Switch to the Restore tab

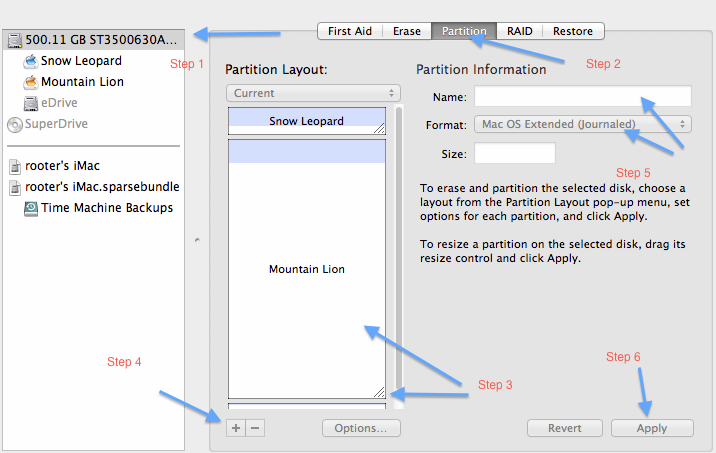click(x=573, y=31)
